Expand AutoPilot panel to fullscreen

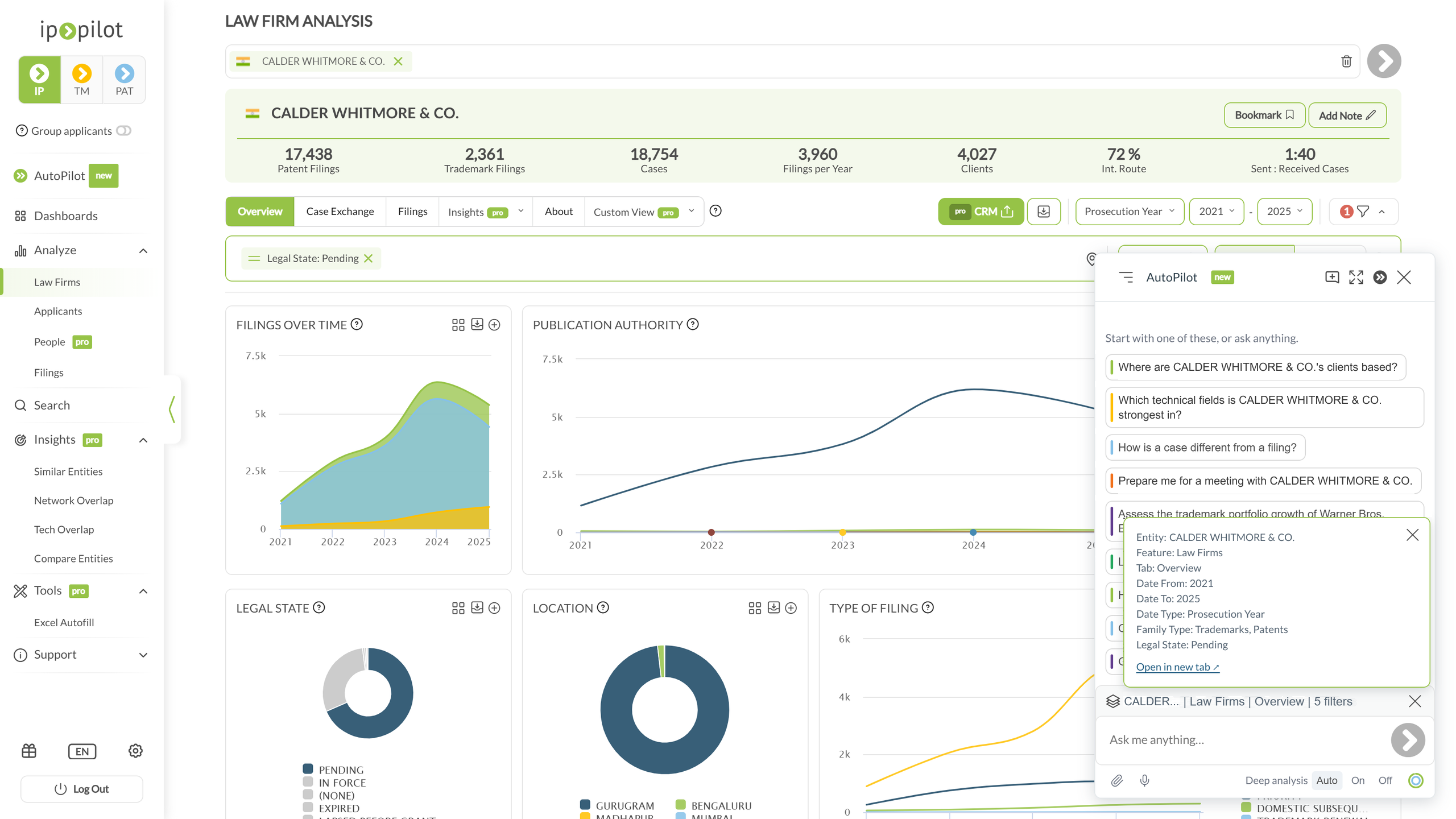1356,277
